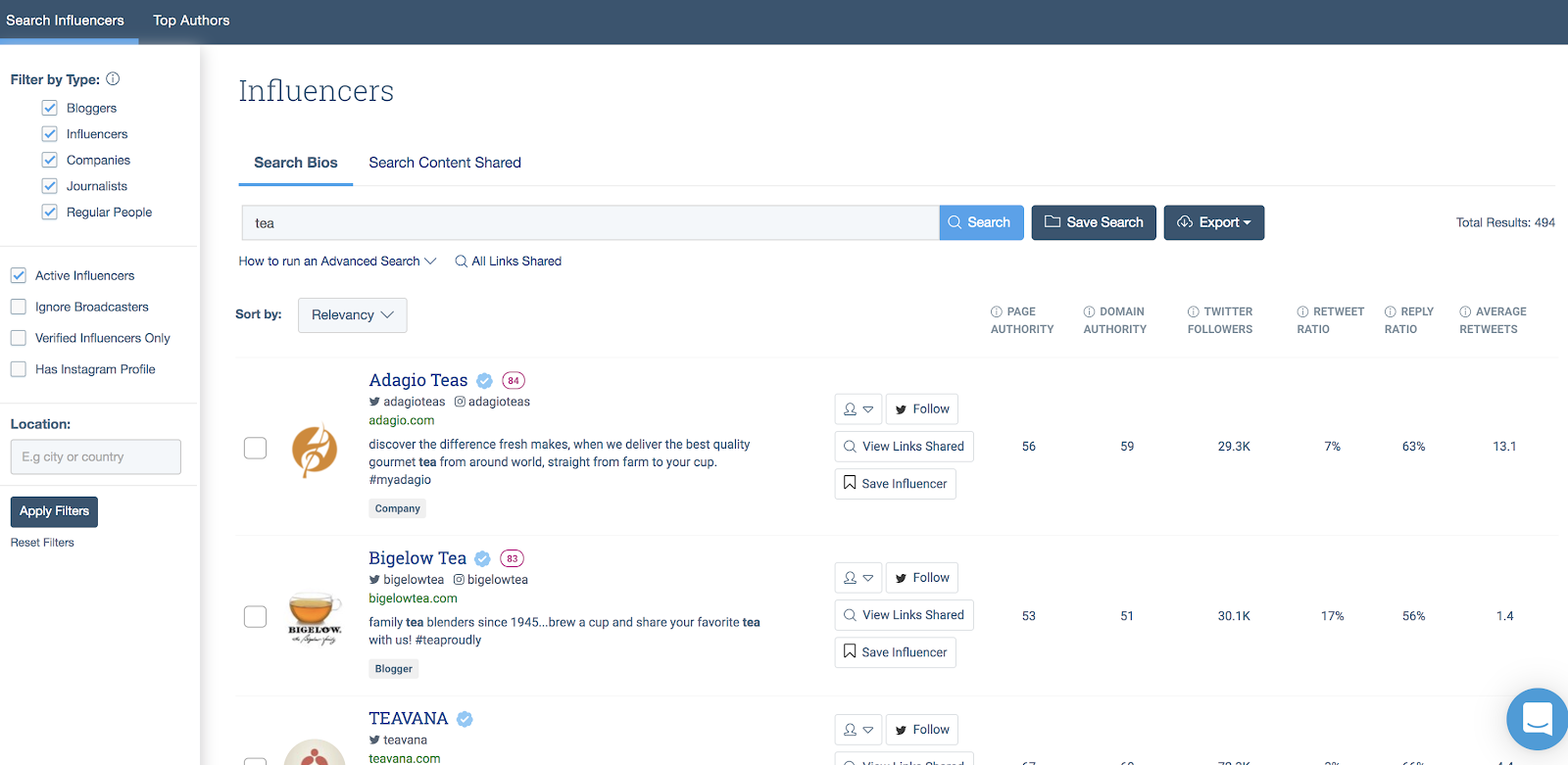Focus the bio search field containing tea
The image size is (1568, 765).
click(591, 222)
